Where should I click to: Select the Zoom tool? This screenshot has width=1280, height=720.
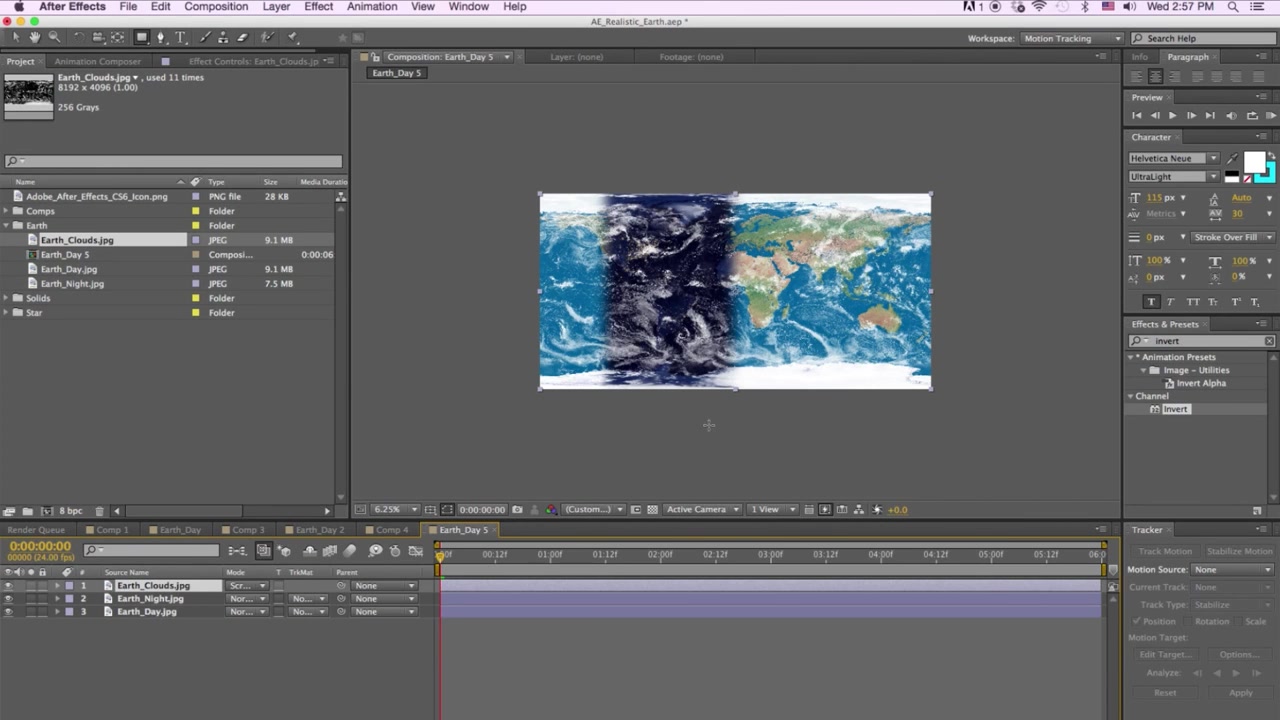[55, 37]
